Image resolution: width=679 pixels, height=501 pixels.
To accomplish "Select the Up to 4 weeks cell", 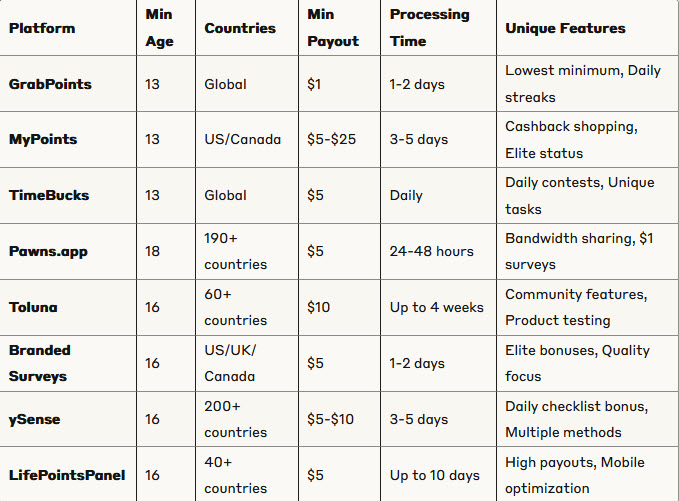I will [x=436, y=307].
